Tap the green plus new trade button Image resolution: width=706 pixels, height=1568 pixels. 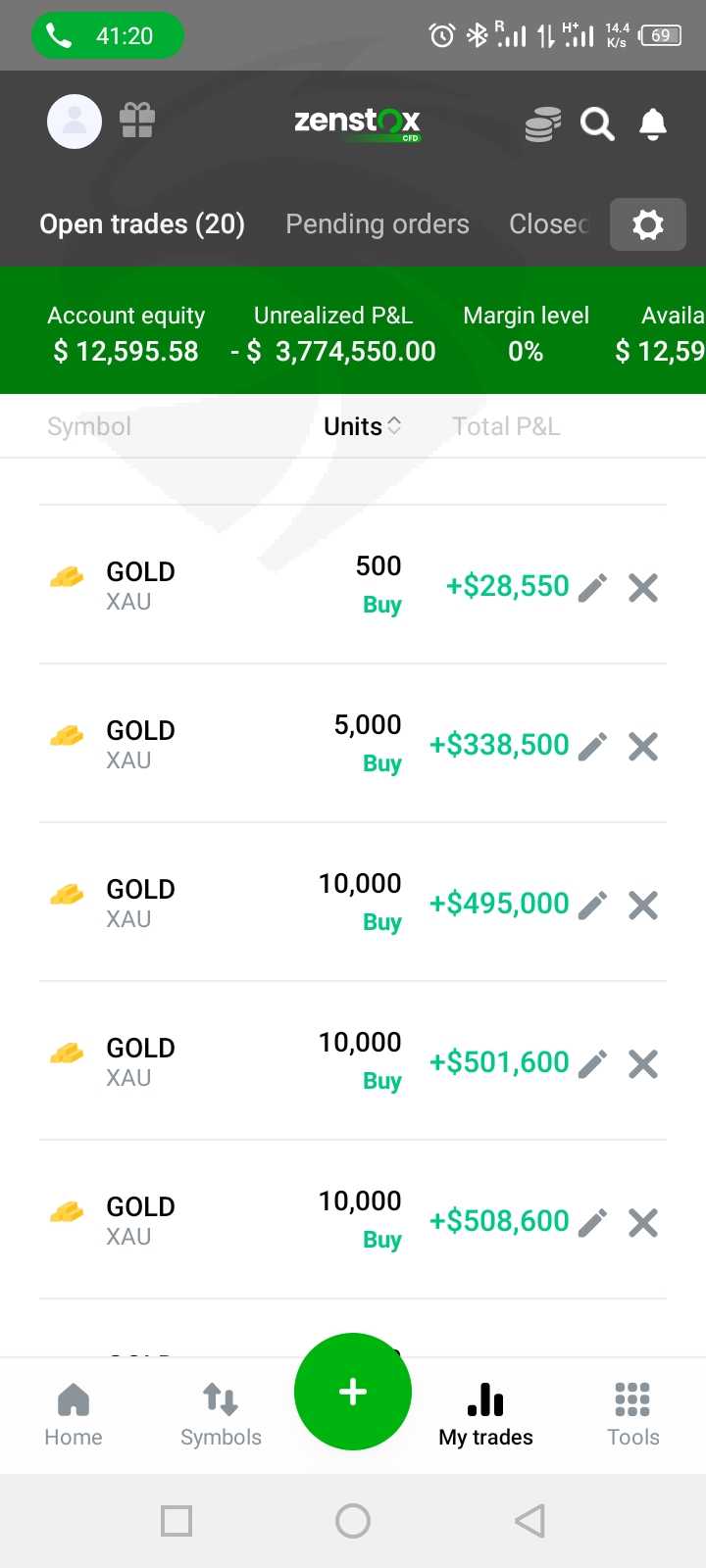pyautogui.click(x=353, y=1392)
